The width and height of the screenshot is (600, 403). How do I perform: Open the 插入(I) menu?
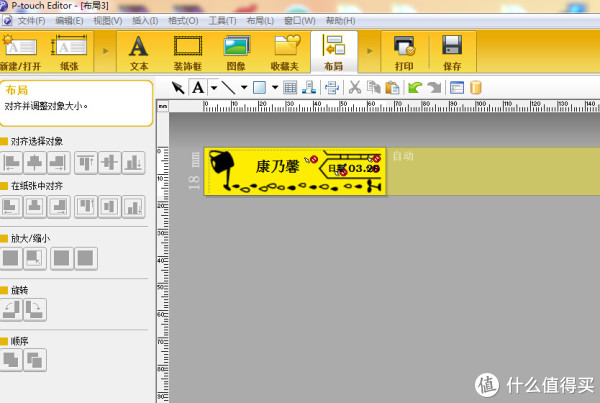coord(145,21)
